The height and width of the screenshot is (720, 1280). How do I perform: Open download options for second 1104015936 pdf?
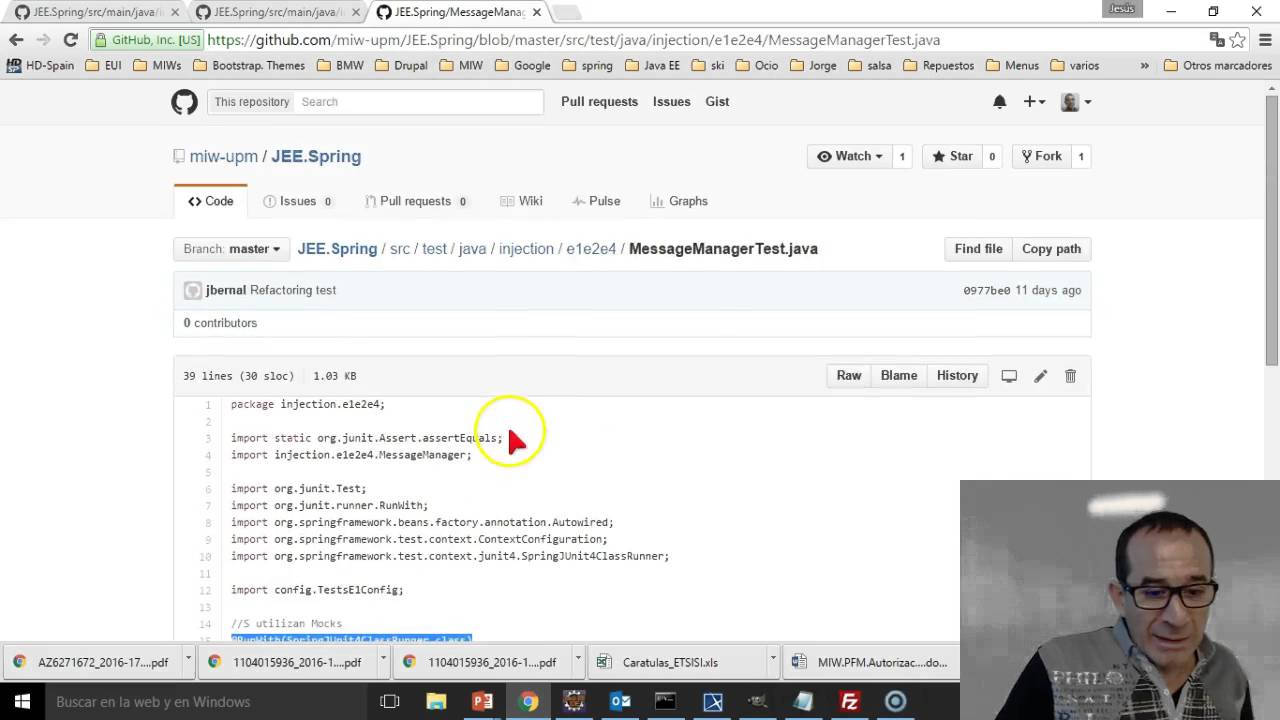point(578,662)
